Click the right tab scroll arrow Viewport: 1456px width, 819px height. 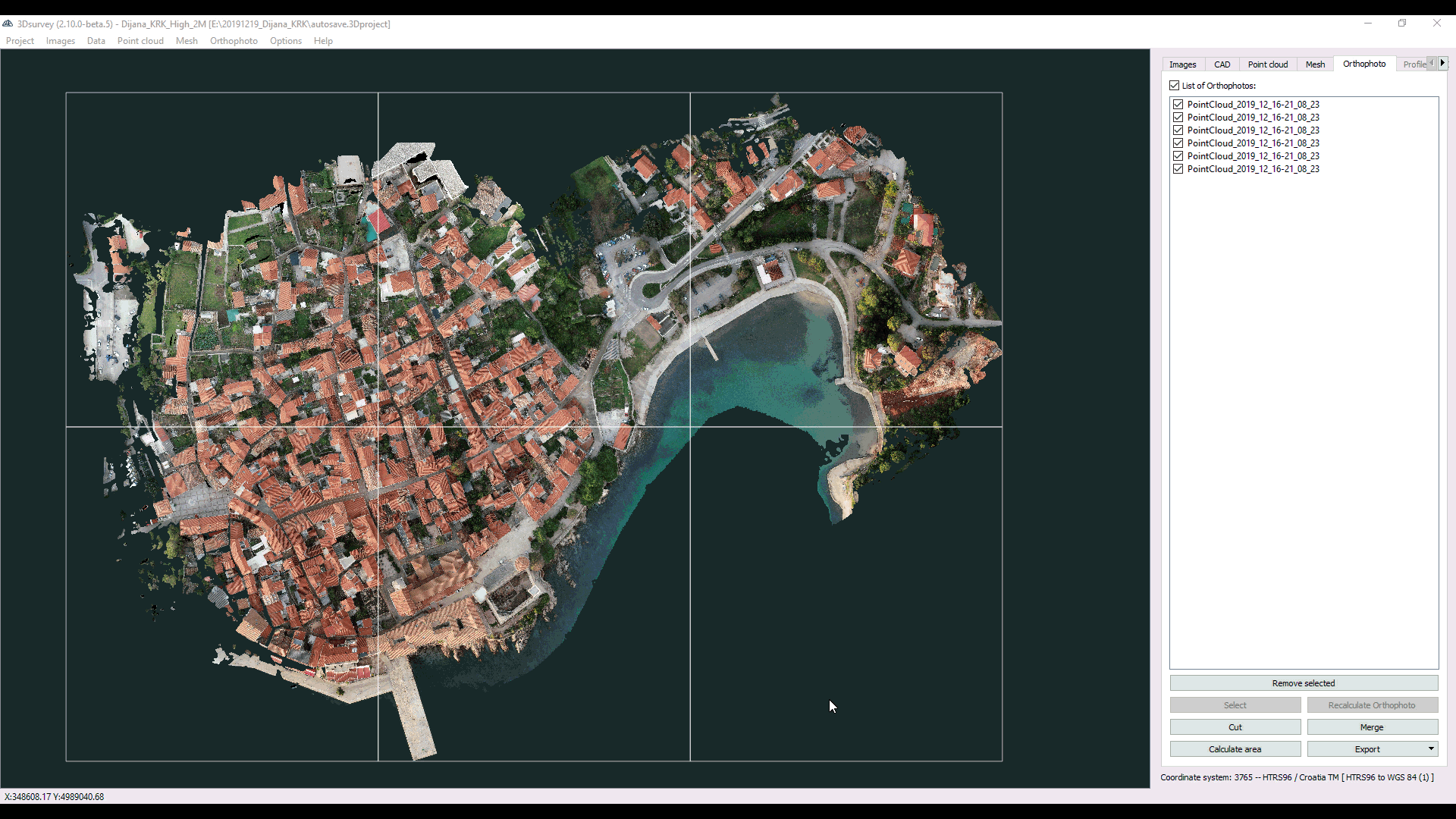click(x=1442, y=63)
